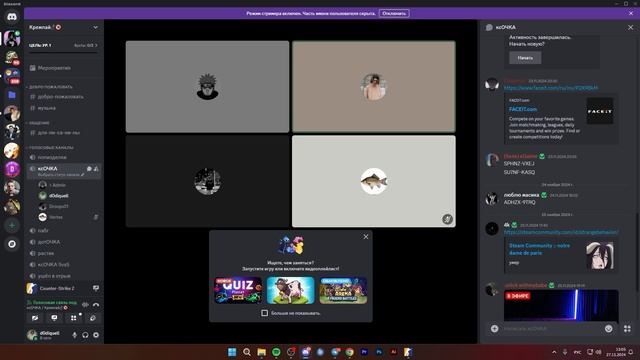Check the 'Больше не показывать' checkbox
640x360 pixels.
(x=264, y=313)
